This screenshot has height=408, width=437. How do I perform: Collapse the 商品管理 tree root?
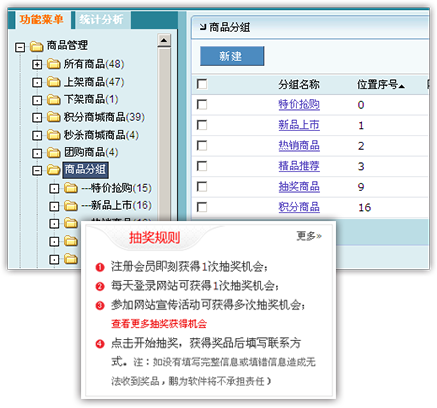coord(20,47)
